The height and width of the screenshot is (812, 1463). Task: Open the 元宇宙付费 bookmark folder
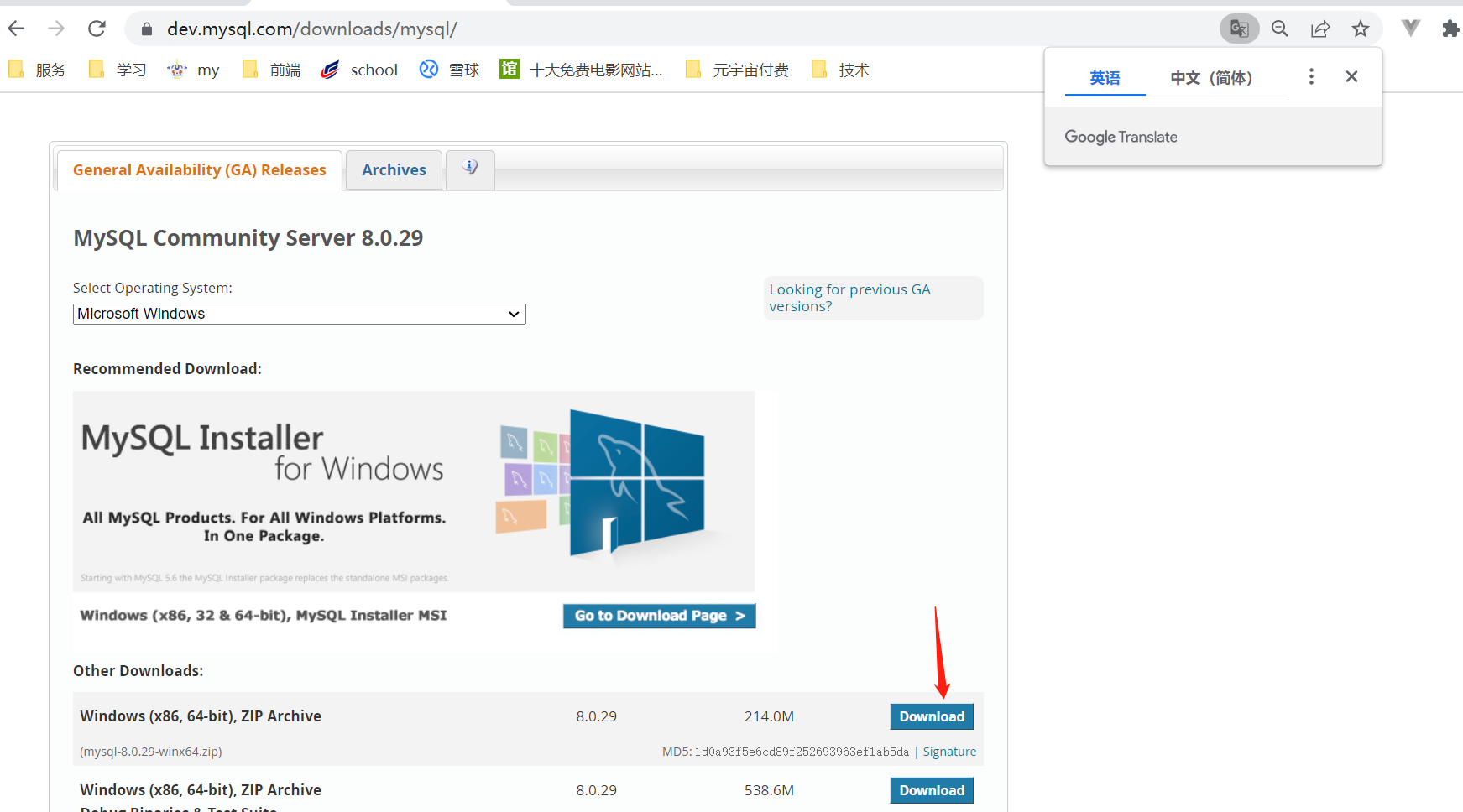pyautogui.click(x=738, y=70)
